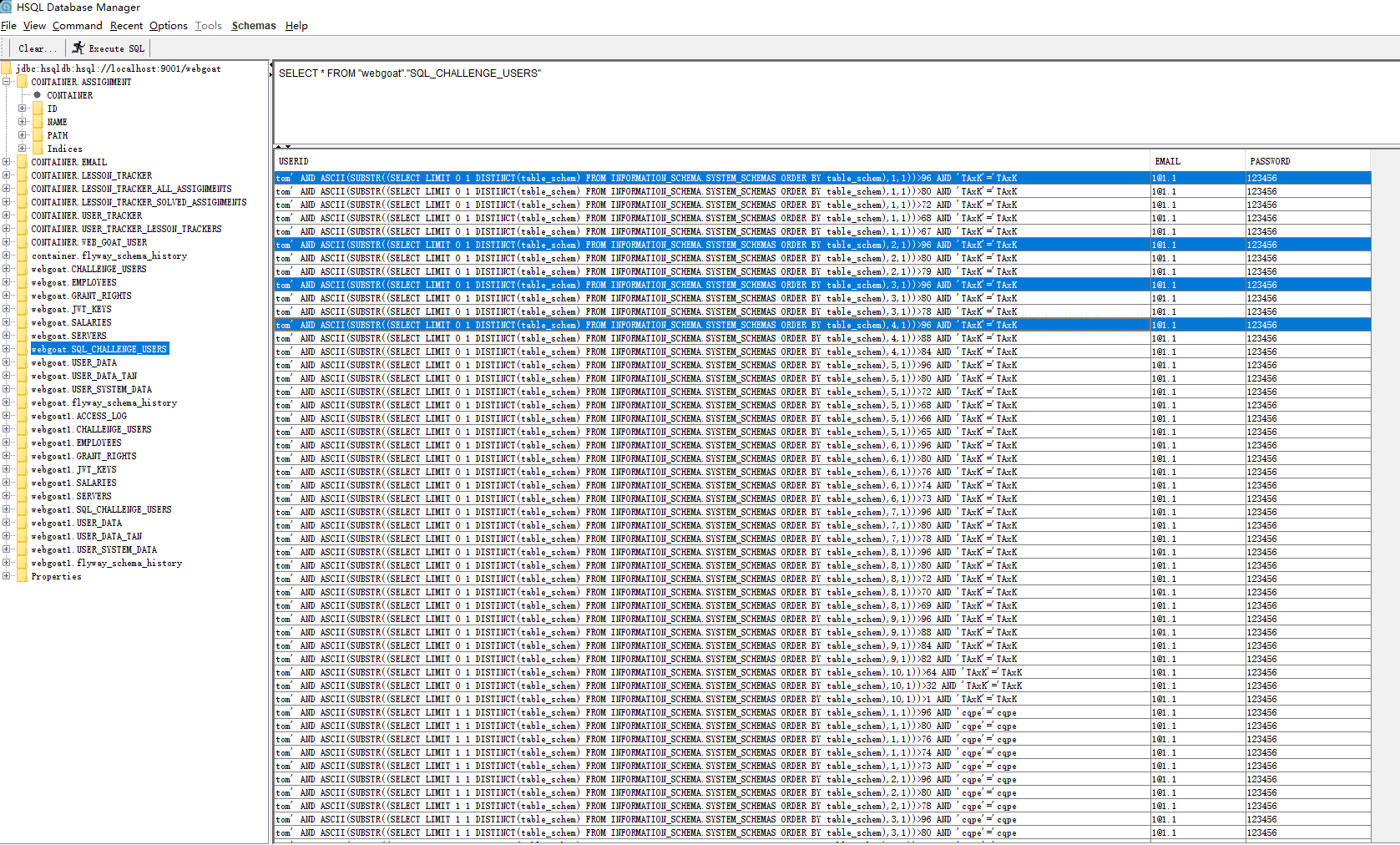Expand the Indices node
Screen dimensions: 1400x845
23,149
